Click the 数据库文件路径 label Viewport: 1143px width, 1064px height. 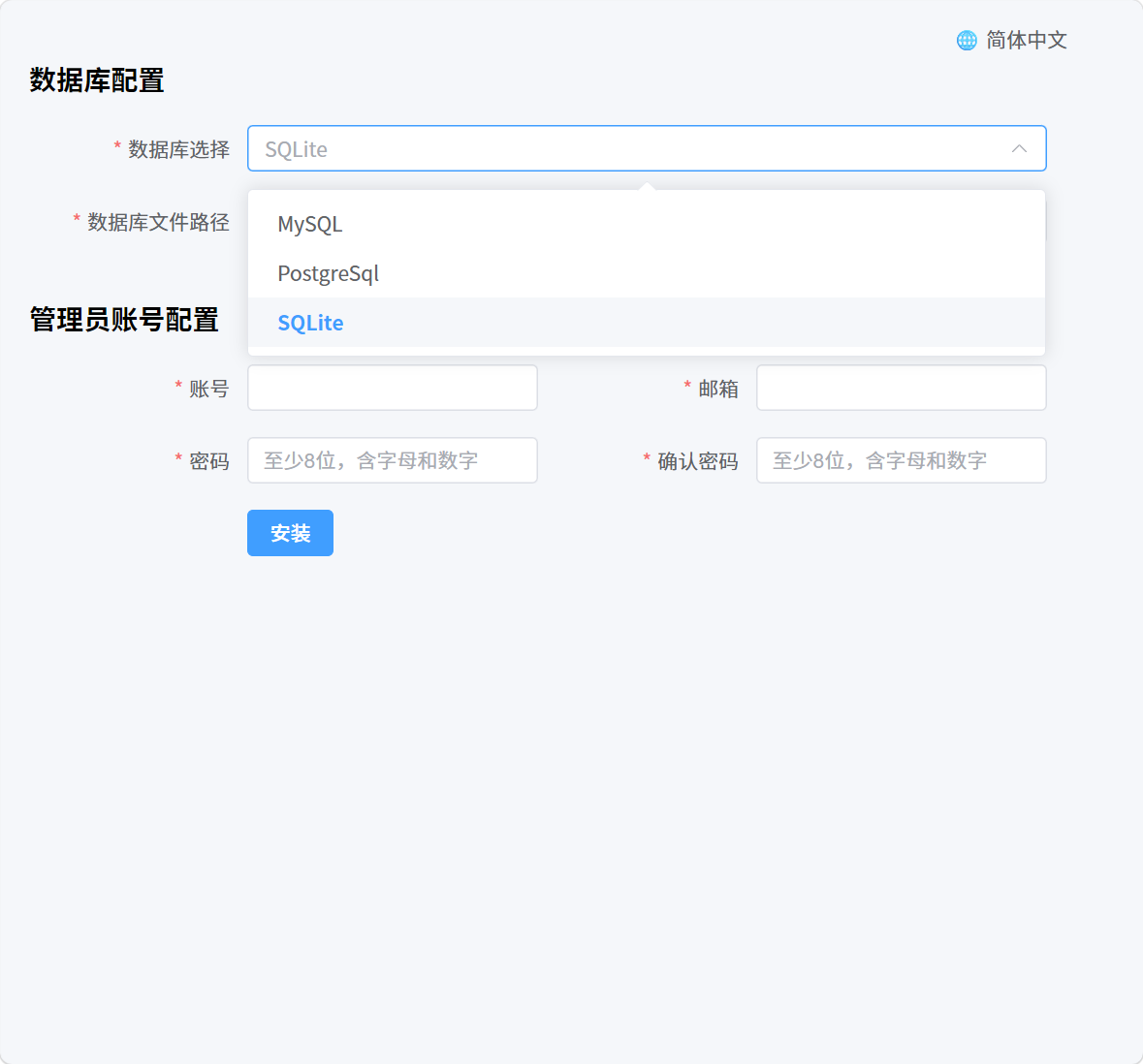click(x=158, y=222)
